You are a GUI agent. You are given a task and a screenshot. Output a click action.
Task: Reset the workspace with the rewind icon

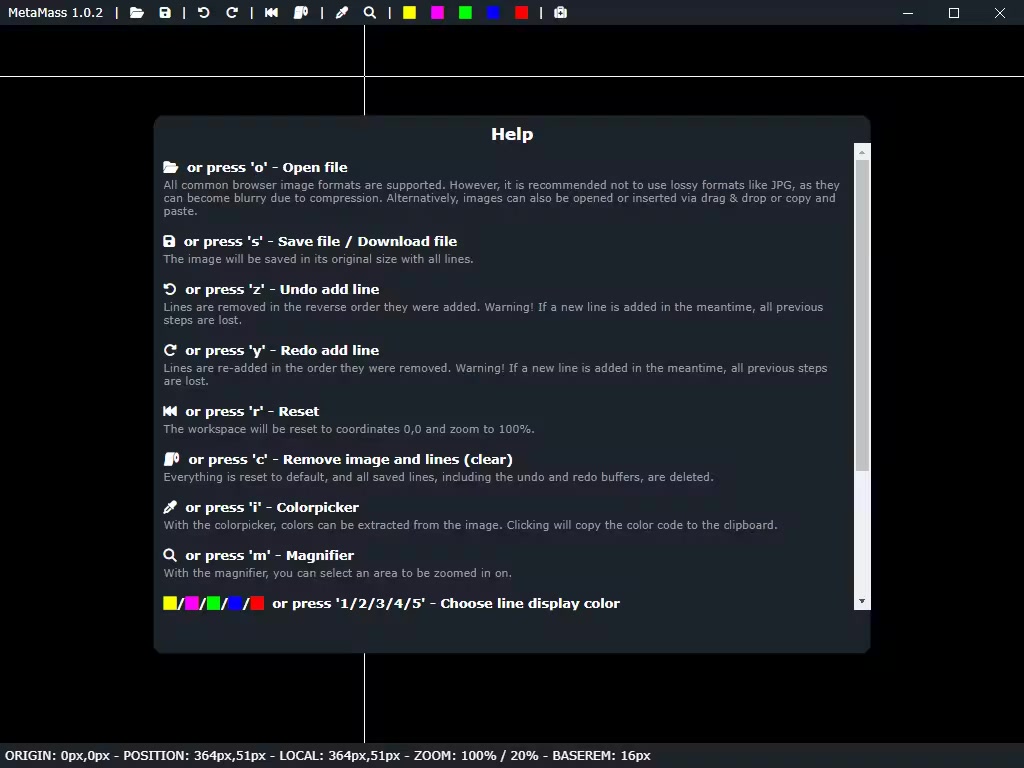(x=272, y=13)
